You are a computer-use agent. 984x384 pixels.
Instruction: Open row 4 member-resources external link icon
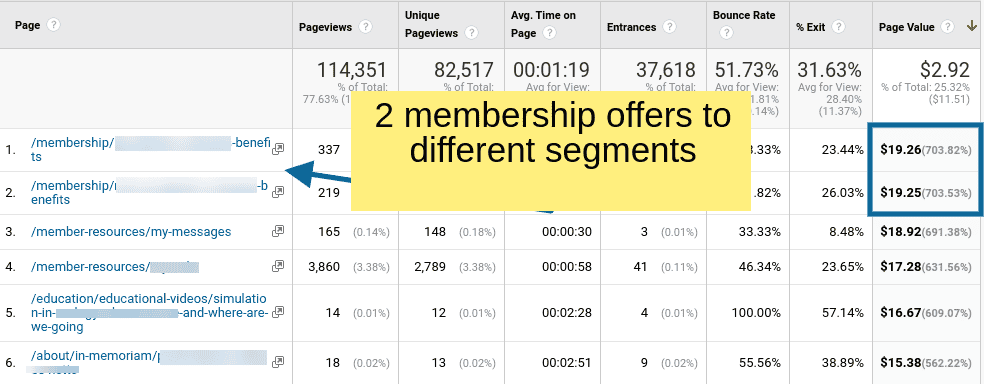click(x=277, y=267)
